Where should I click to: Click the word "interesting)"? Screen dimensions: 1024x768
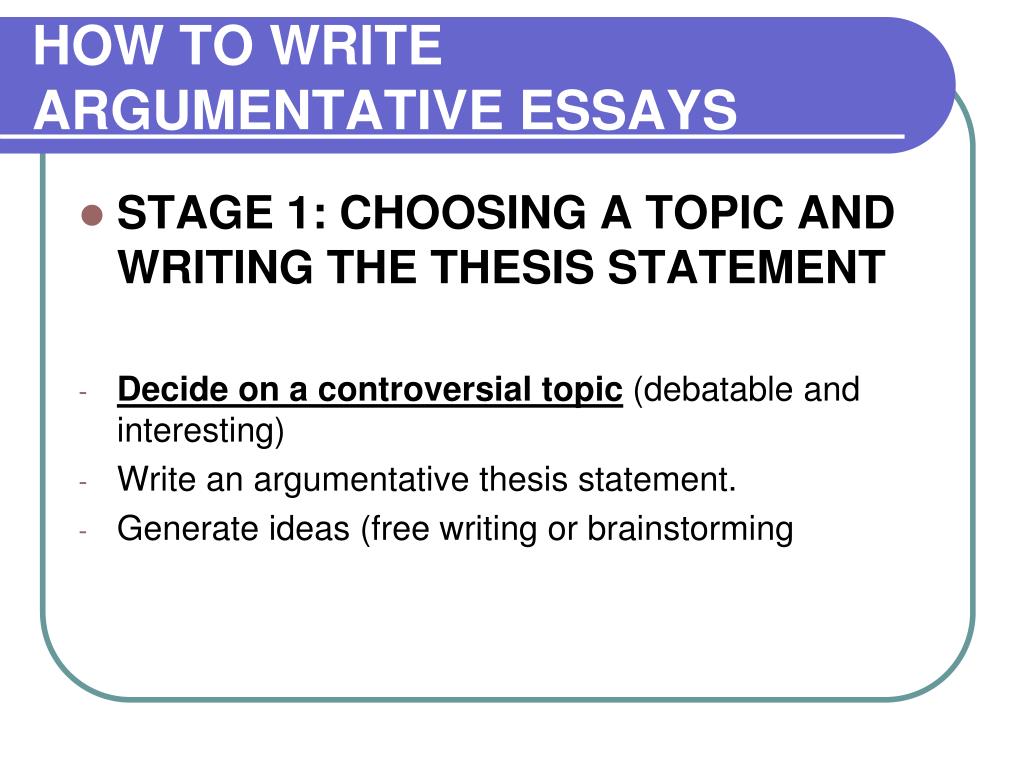click(x=200, y=431)
